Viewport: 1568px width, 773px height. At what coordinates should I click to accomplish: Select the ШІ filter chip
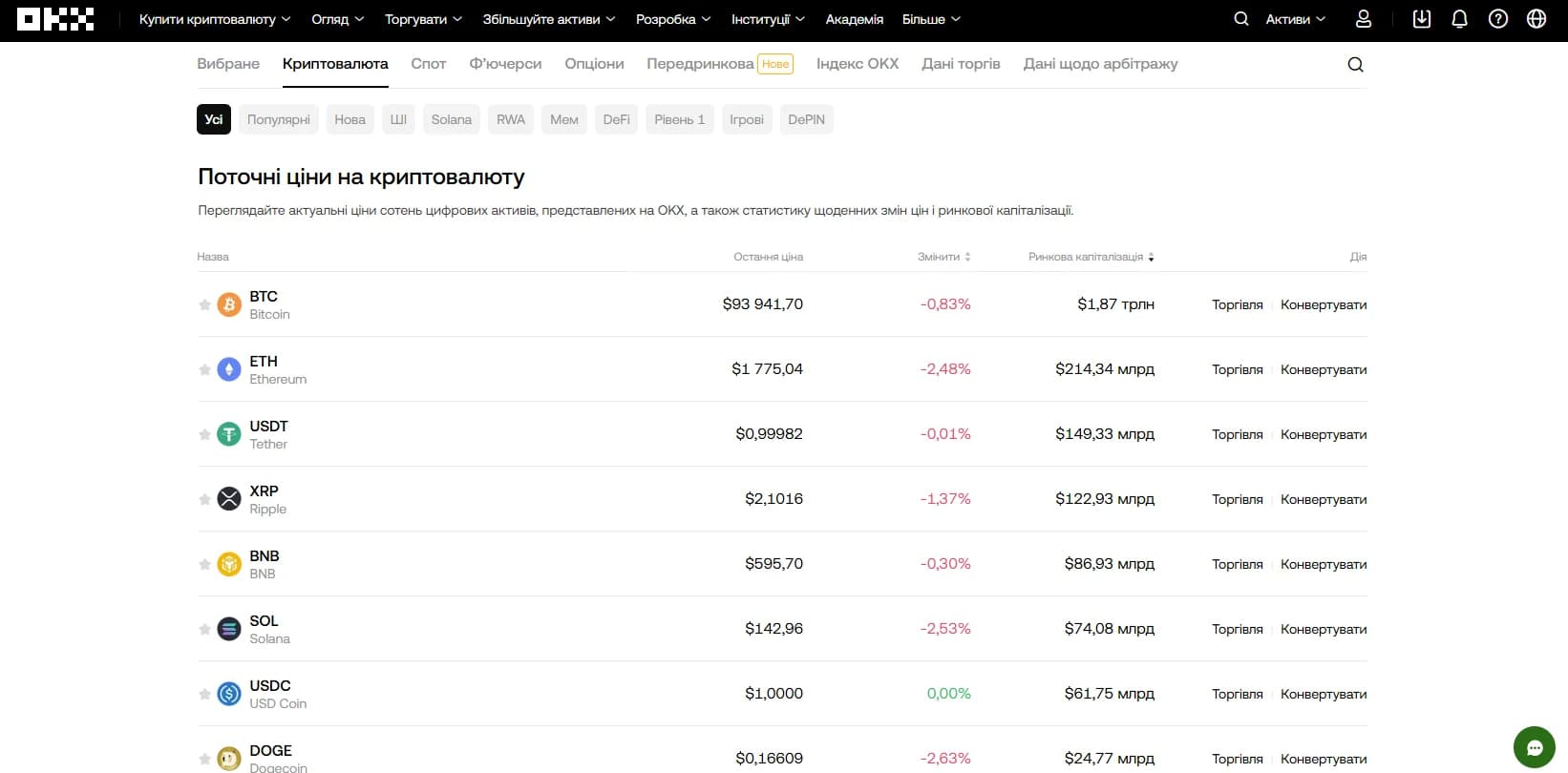pos(398,119)
